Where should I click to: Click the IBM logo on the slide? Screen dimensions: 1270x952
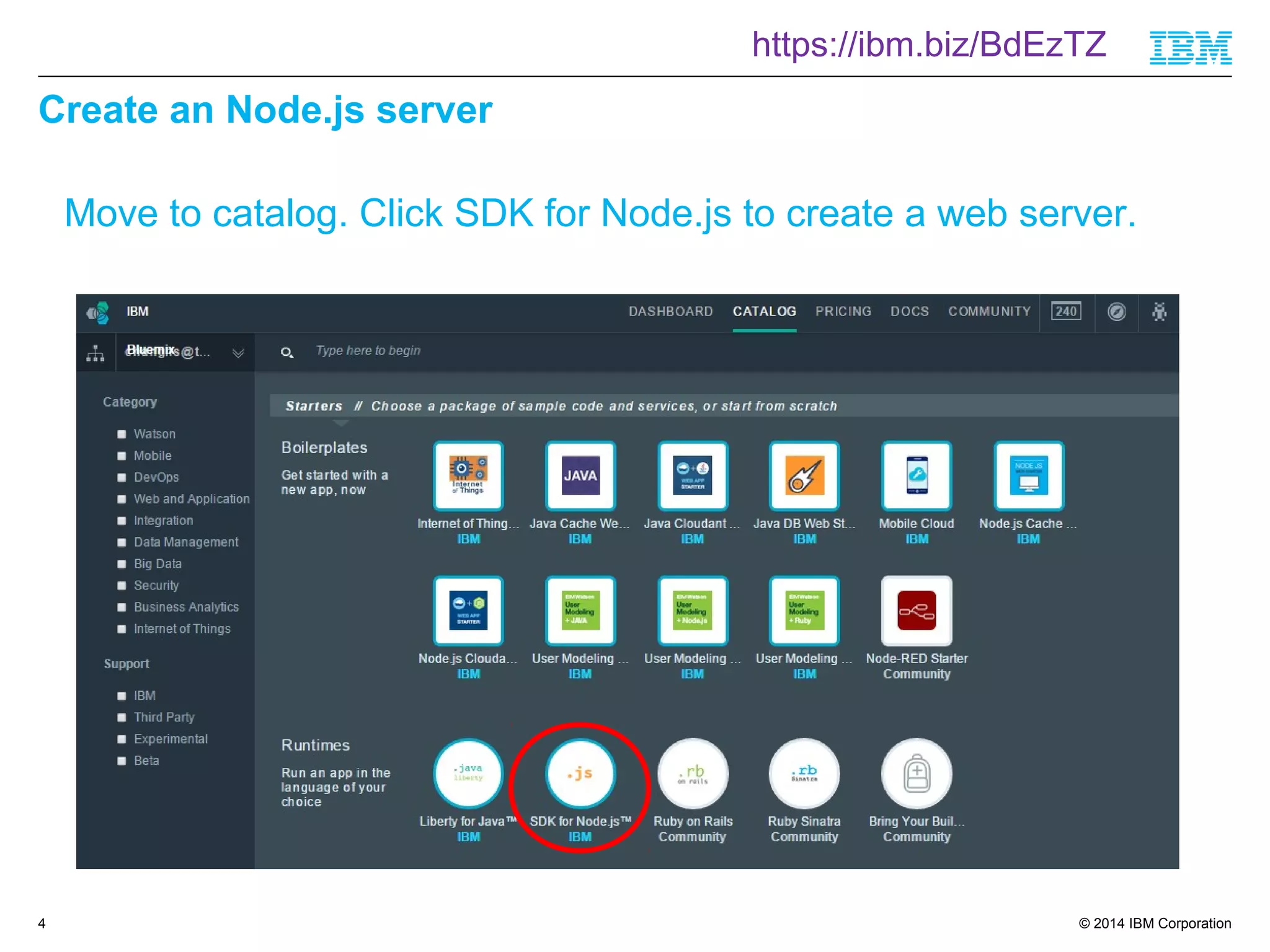(x=1191, y=48)
